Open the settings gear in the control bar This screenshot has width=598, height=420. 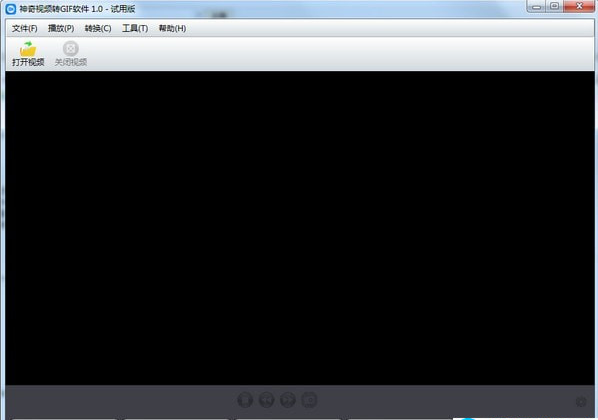pos(581,401)
